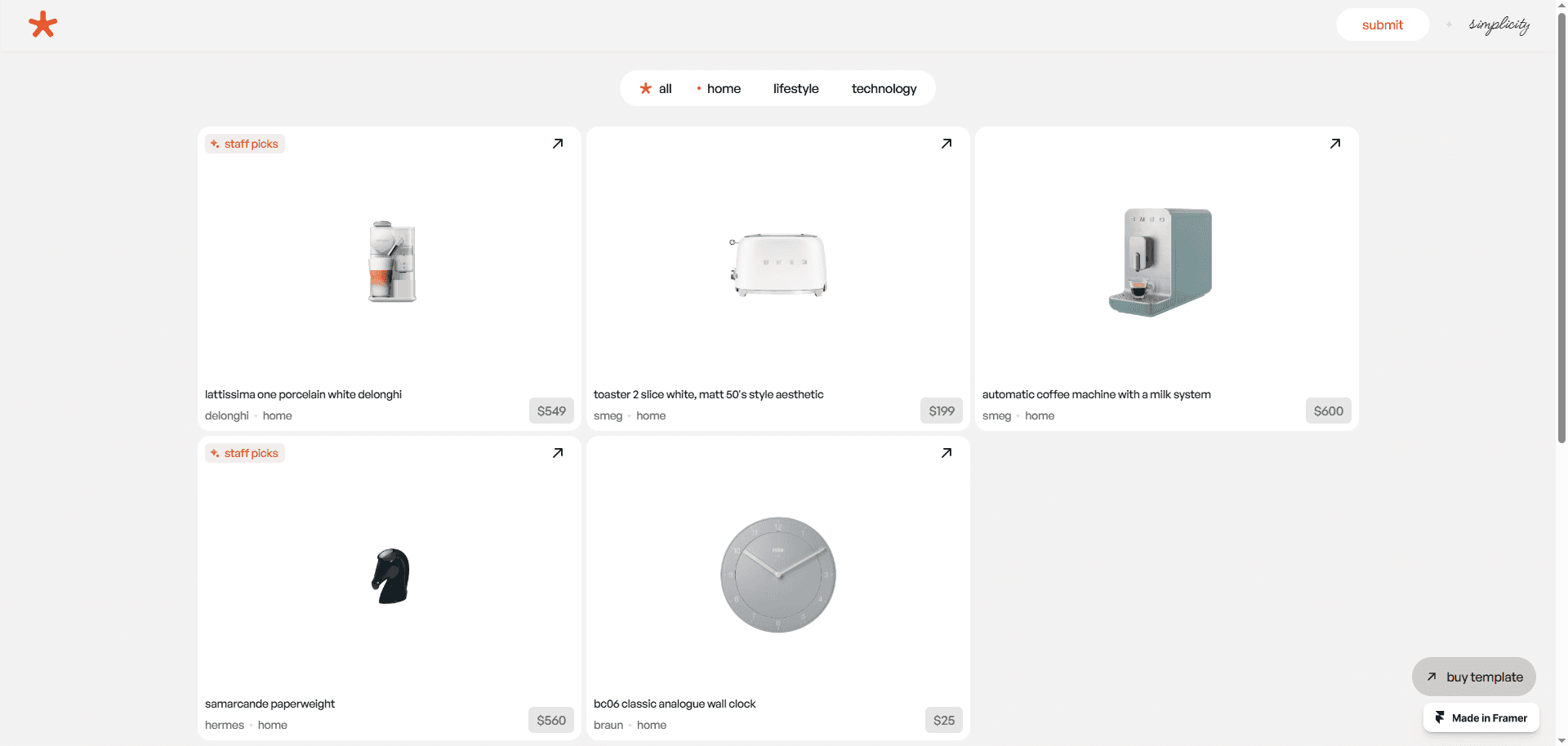Viewport: 1568px width, 746px height.
Task: Click the braun brand label
Action: click(608, 725)
